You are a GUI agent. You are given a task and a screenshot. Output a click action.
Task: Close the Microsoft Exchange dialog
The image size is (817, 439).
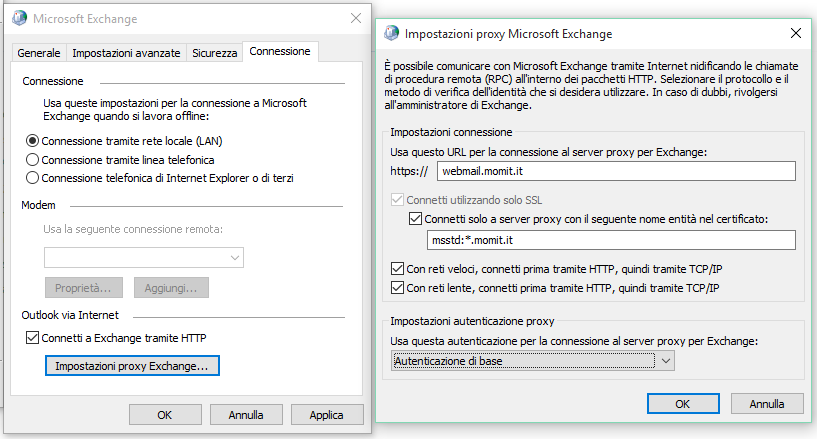tap(356, 19)
